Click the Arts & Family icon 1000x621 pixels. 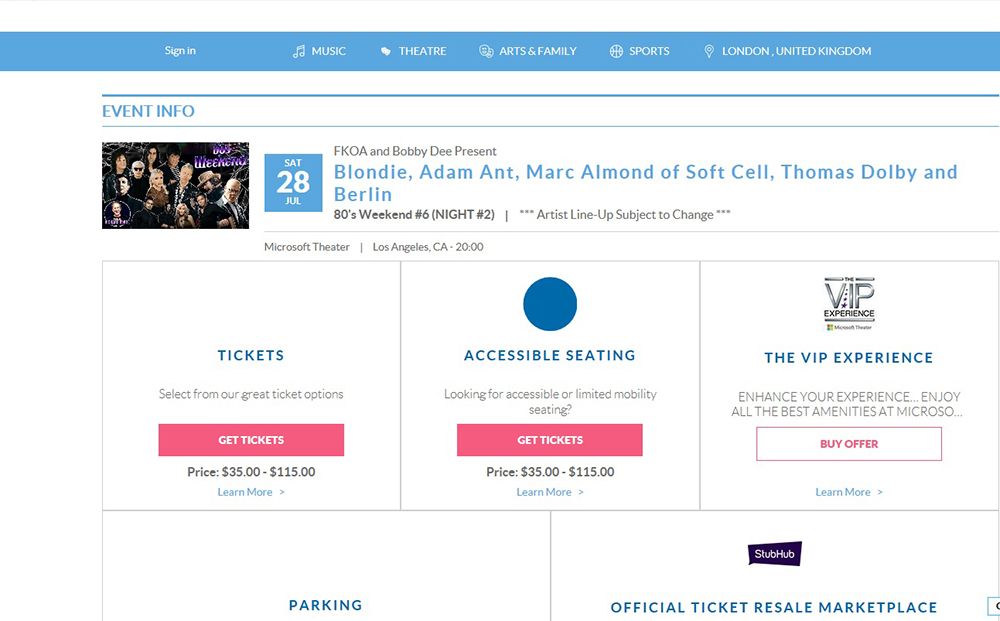tap(486, 51)
